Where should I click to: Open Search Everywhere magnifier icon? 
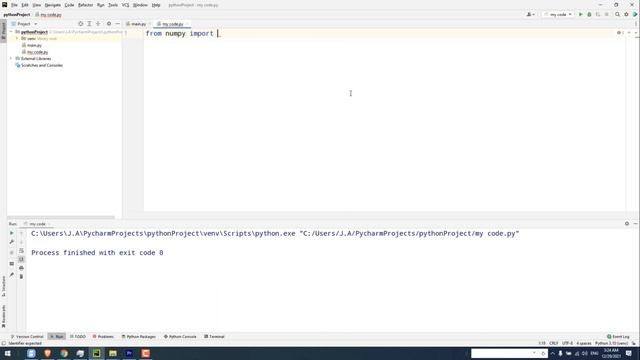[x=617, y=14]
